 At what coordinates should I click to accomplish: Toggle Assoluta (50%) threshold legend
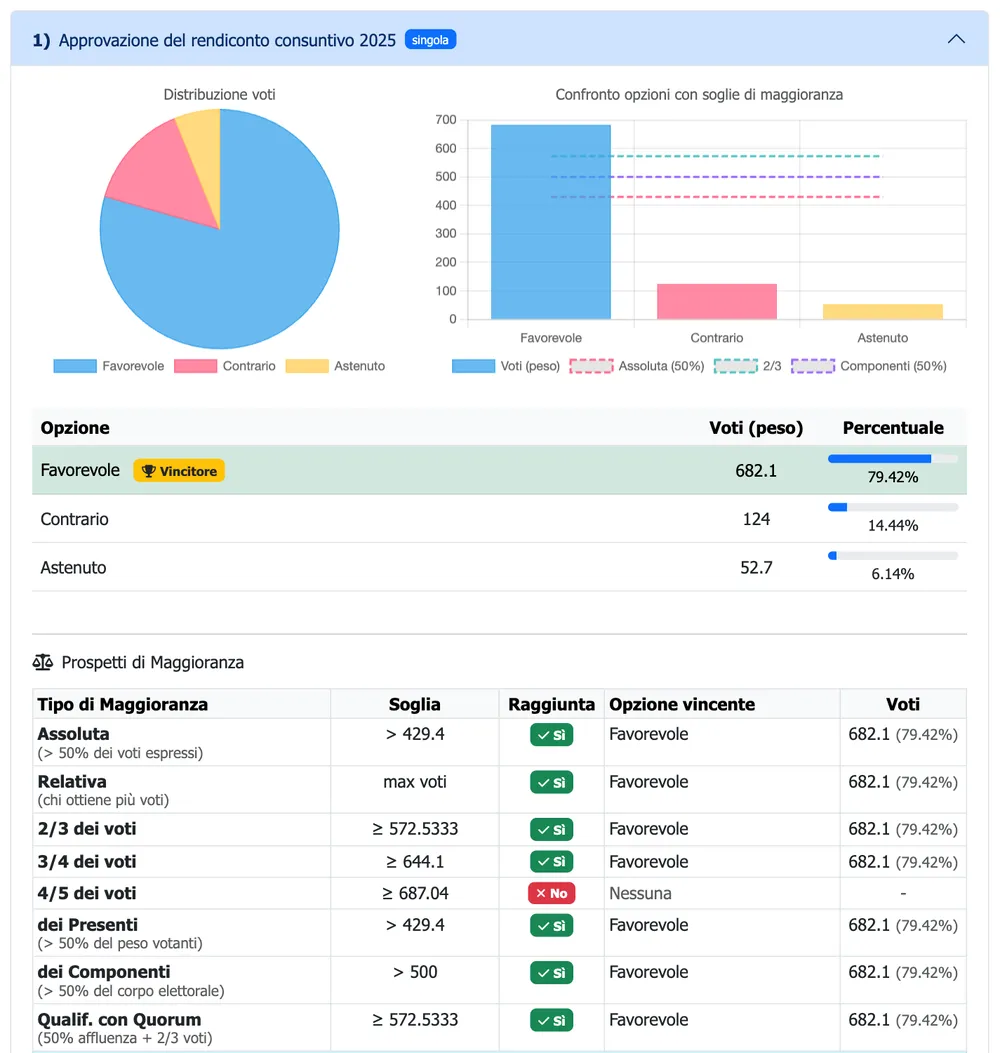coord(637,366)
